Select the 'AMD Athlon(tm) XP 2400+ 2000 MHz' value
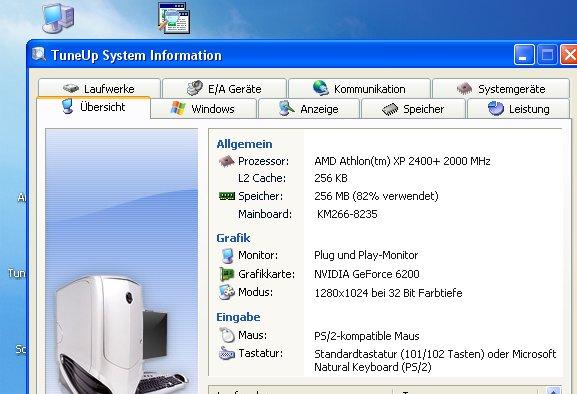 point(402,161)
